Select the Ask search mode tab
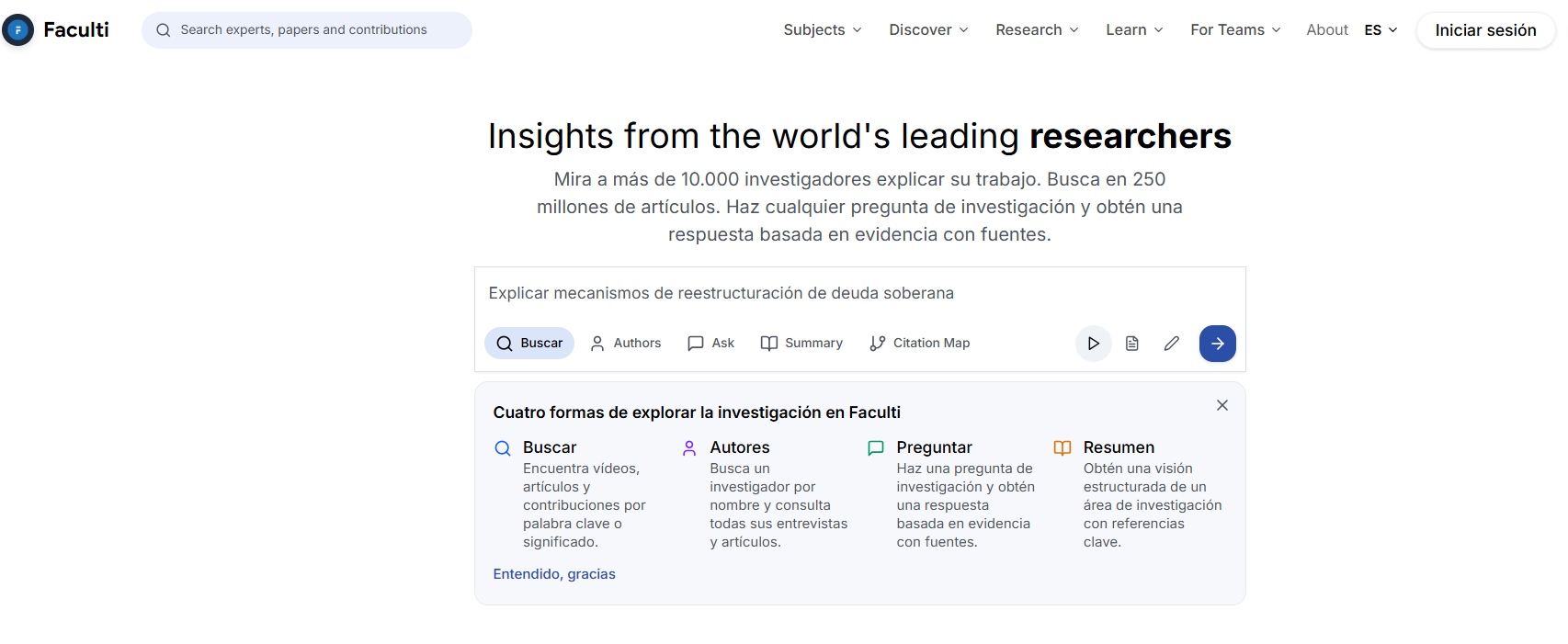This screenshot has width=1568, height=644. [x=711, y=344]
